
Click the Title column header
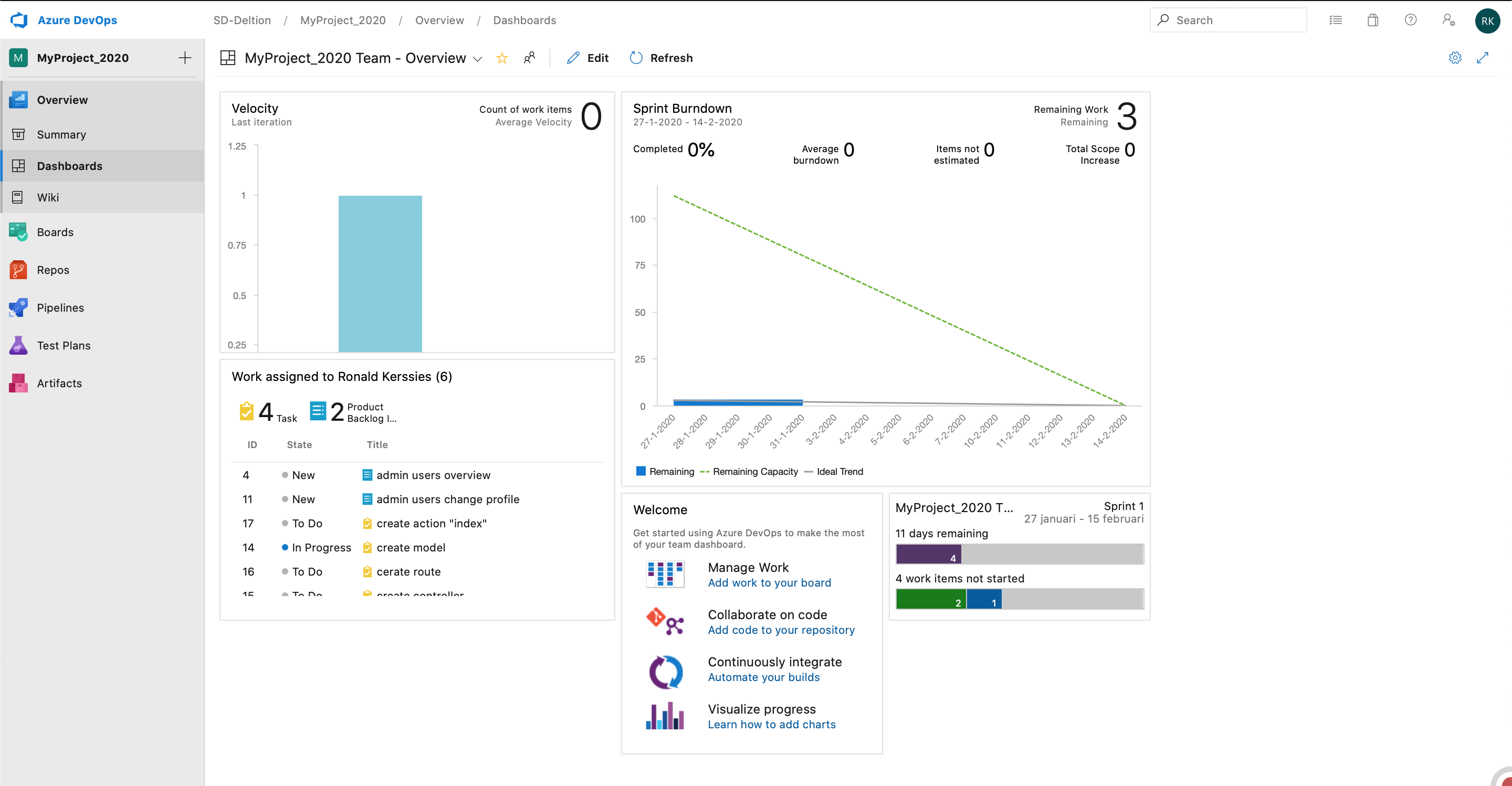pos(377,444)
